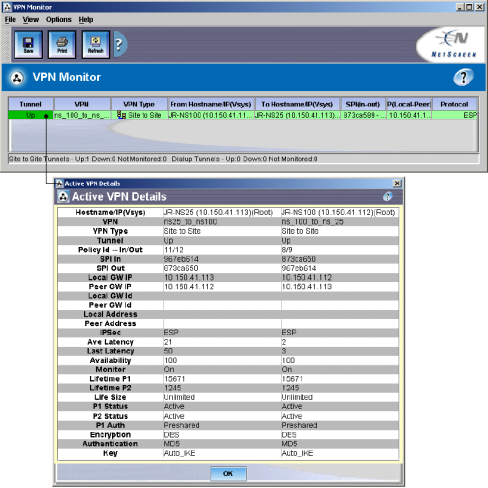The width and height of the screenshot is (488, 488).
Task: Sort by the Tunnel column header
Action: [31, 104]
